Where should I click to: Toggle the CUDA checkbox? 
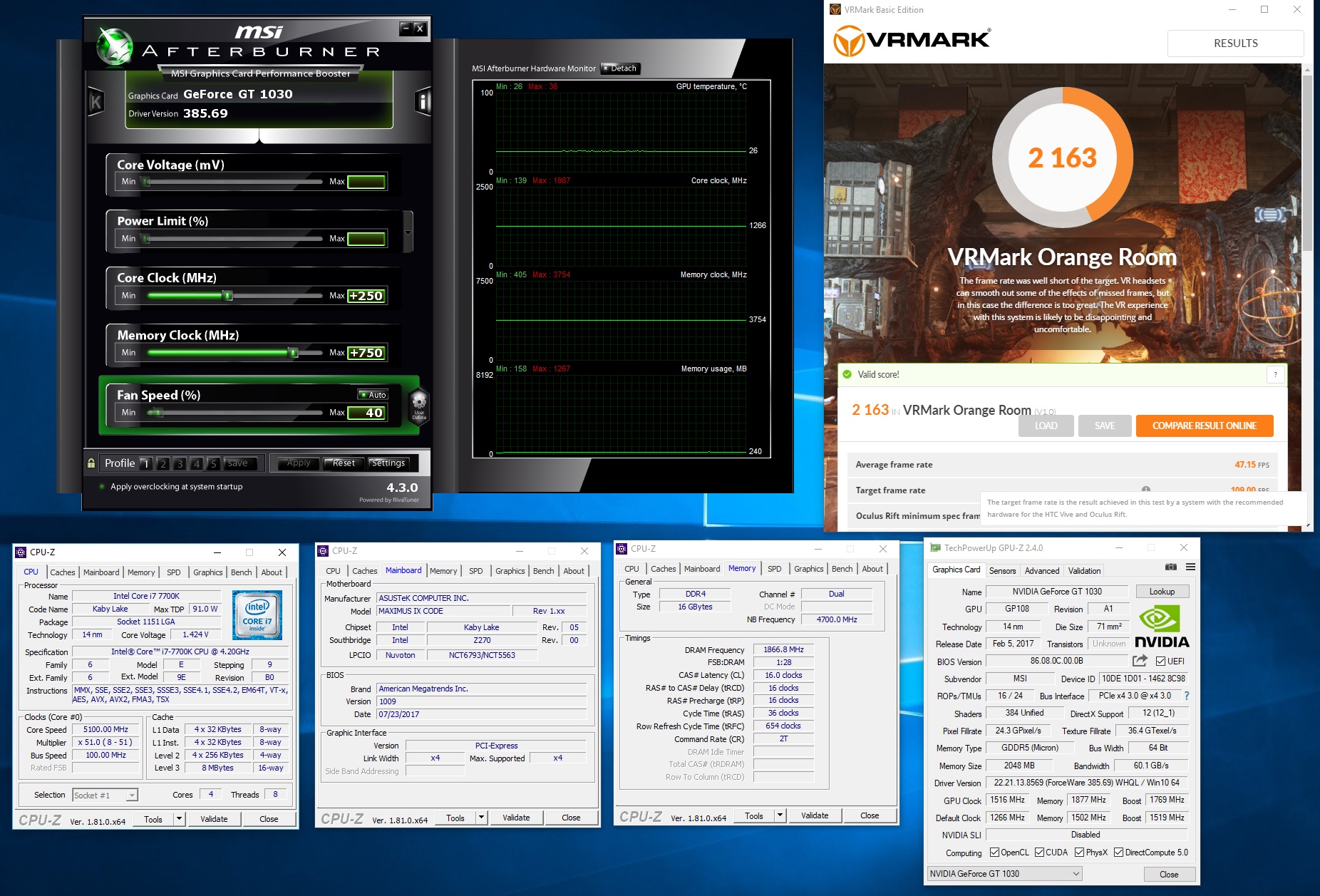[x=1039, y=853]
